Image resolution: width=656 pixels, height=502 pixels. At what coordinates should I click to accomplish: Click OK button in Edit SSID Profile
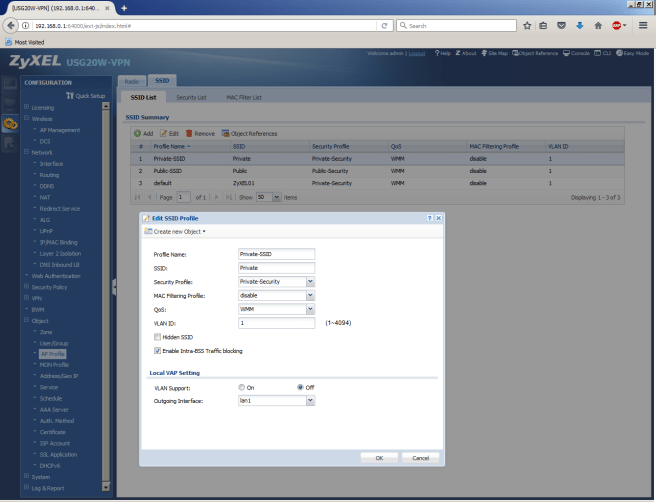click(379, 457)
